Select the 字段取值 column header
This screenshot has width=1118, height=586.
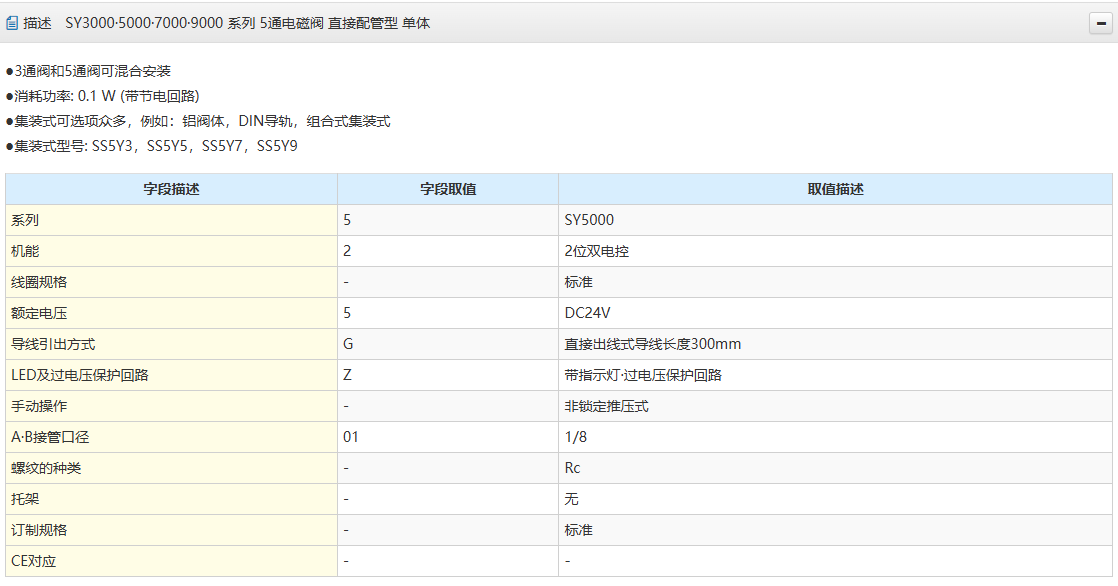447,189
